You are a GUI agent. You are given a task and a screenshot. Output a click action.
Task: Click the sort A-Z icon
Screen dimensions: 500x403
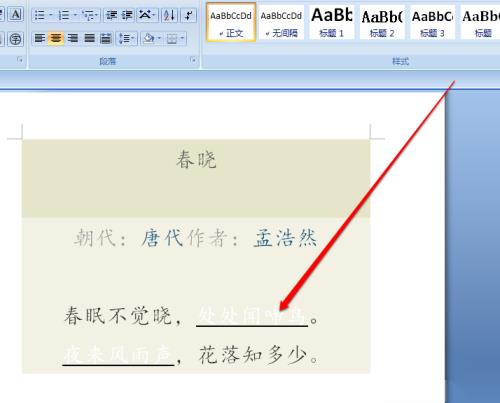tap(169, 15)
